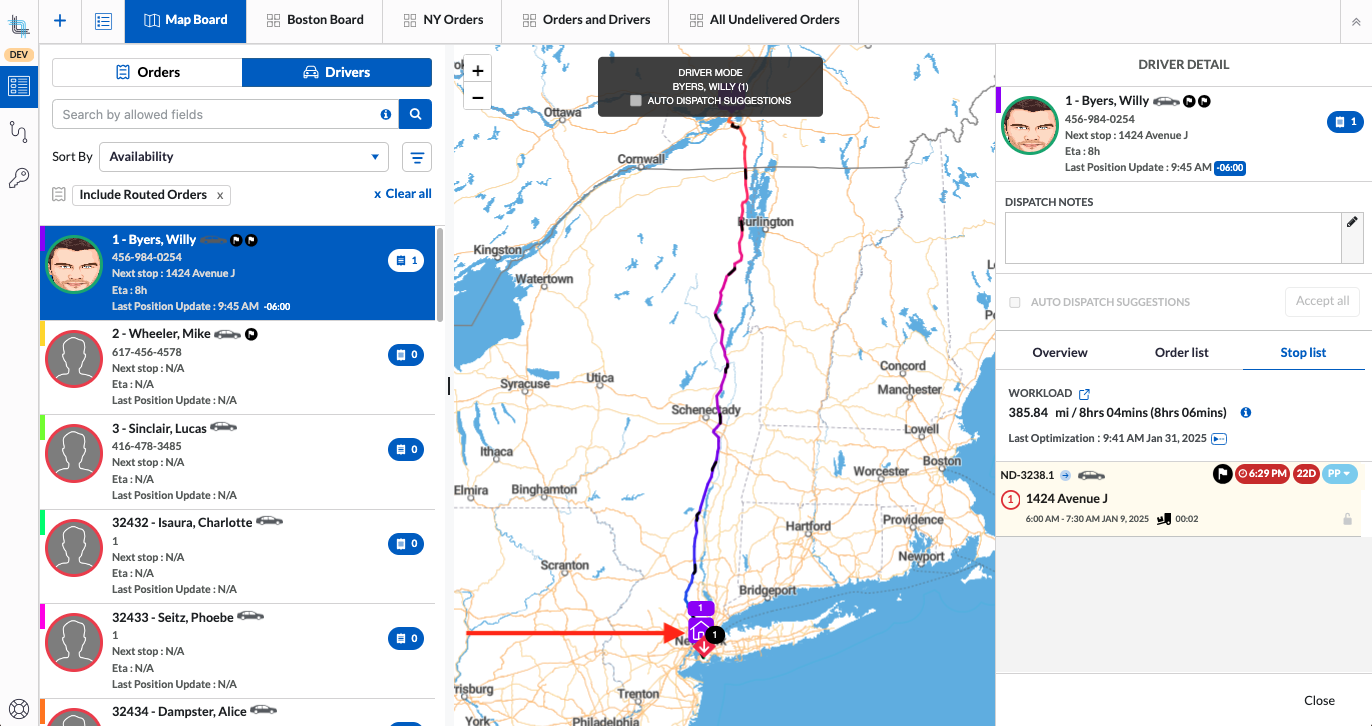Screen dimensions: 1372x726
Task: Click the search magnifier button
Action: click(x=415, y=114)
